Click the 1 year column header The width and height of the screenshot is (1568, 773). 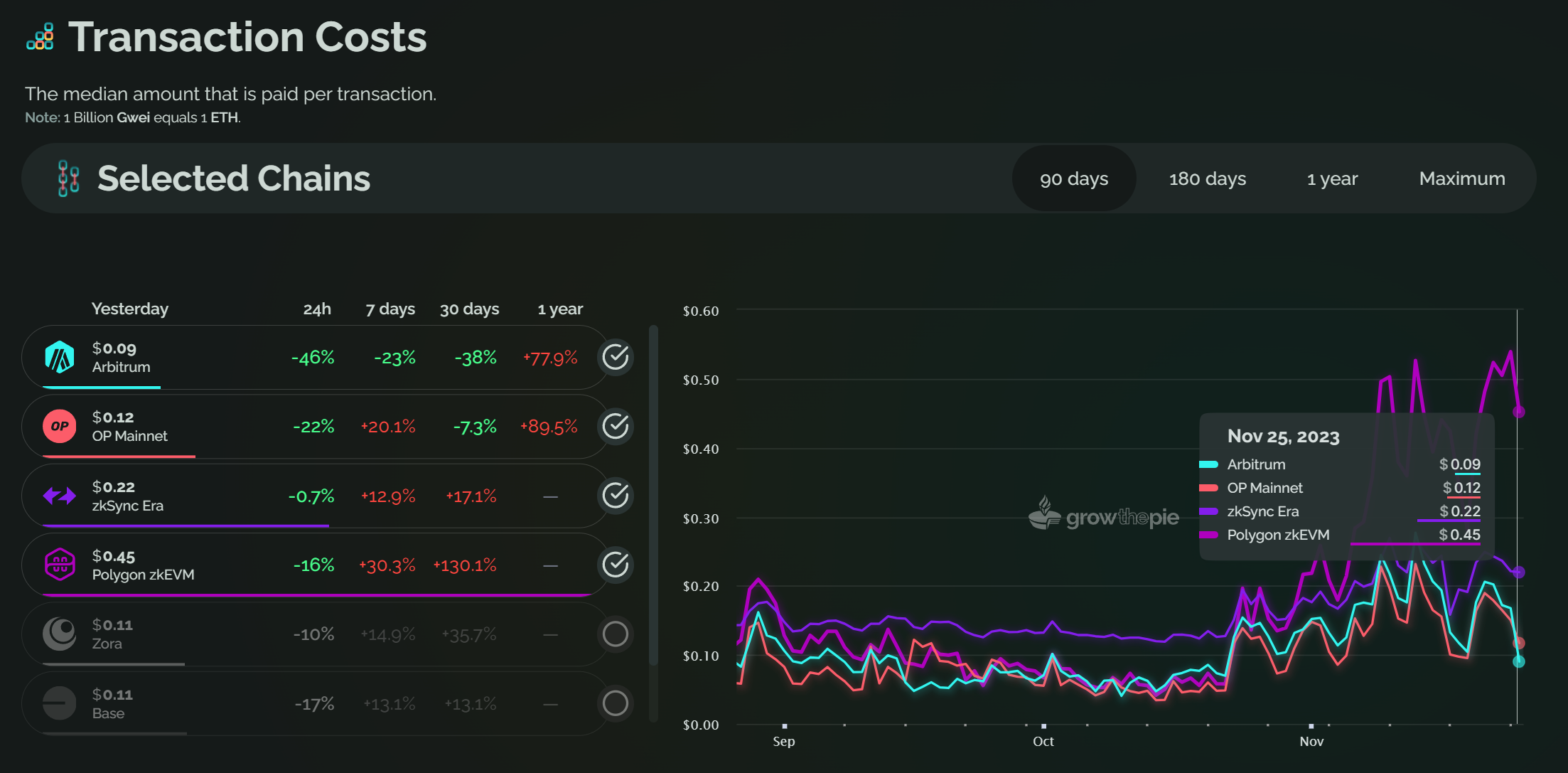(x=560, y=309)
